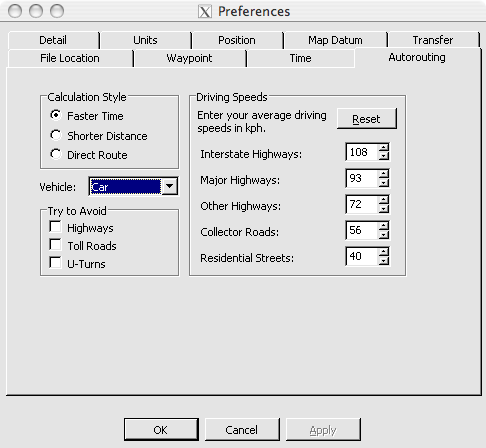Open the Units tab

tap(145, 40)
